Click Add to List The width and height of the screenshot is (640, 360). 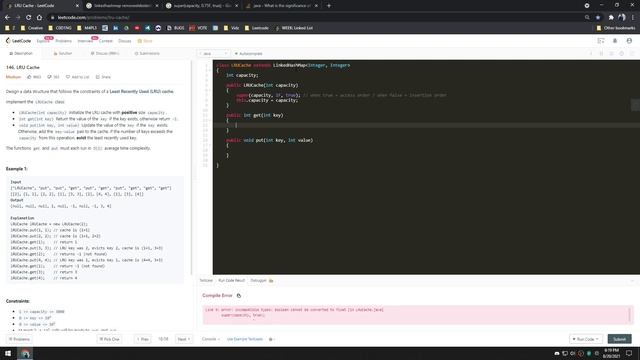pyautogui.click(x=78, y=77)
